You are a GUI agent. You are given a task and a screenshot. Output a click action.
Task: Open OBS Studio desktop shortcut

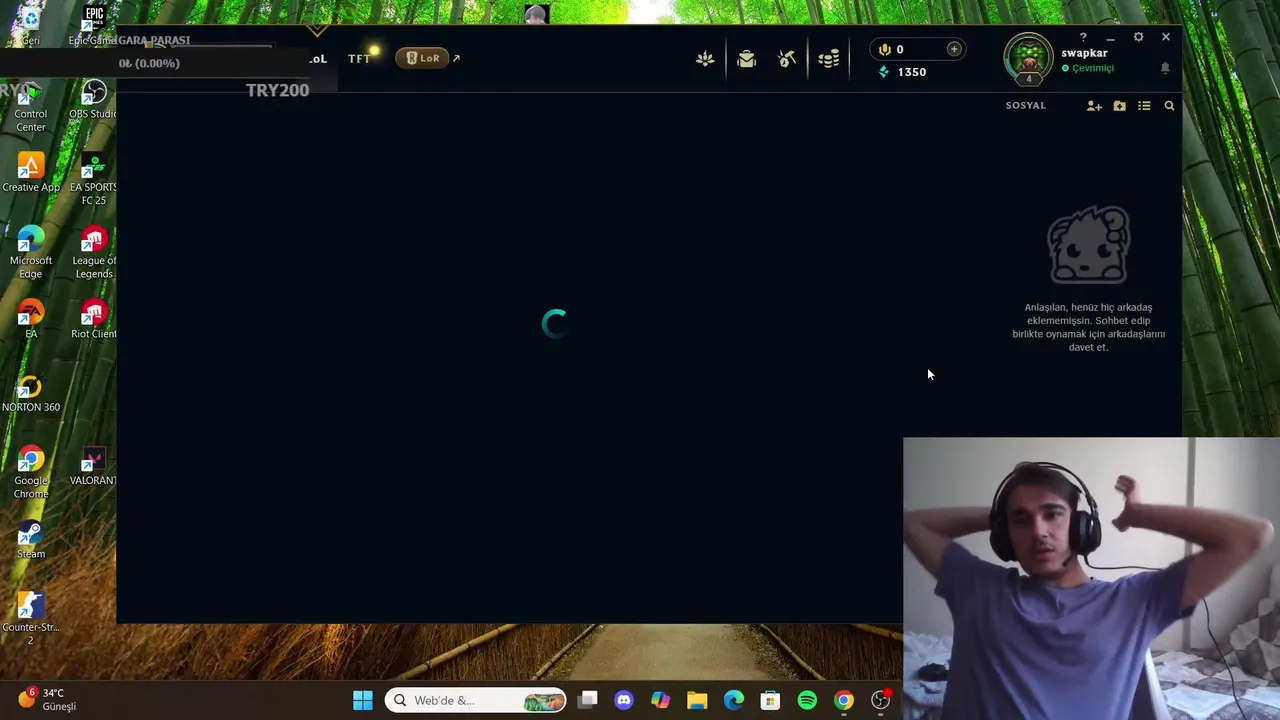pyautogui.click(x=93, y=100)
